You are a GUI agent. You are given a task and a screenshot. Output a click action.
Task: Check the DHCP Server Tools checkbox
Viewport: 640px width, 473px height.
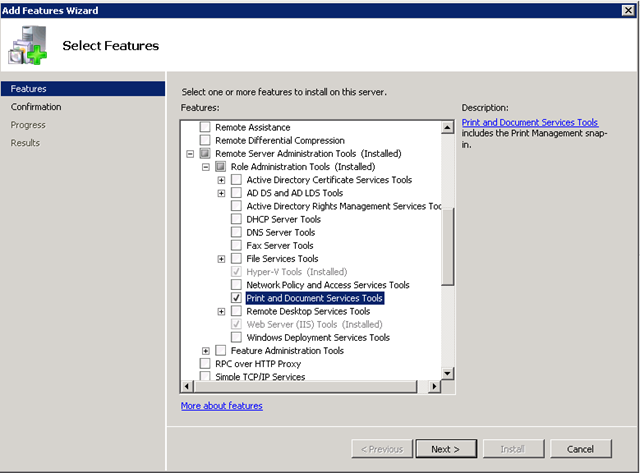tap(236, 219)
